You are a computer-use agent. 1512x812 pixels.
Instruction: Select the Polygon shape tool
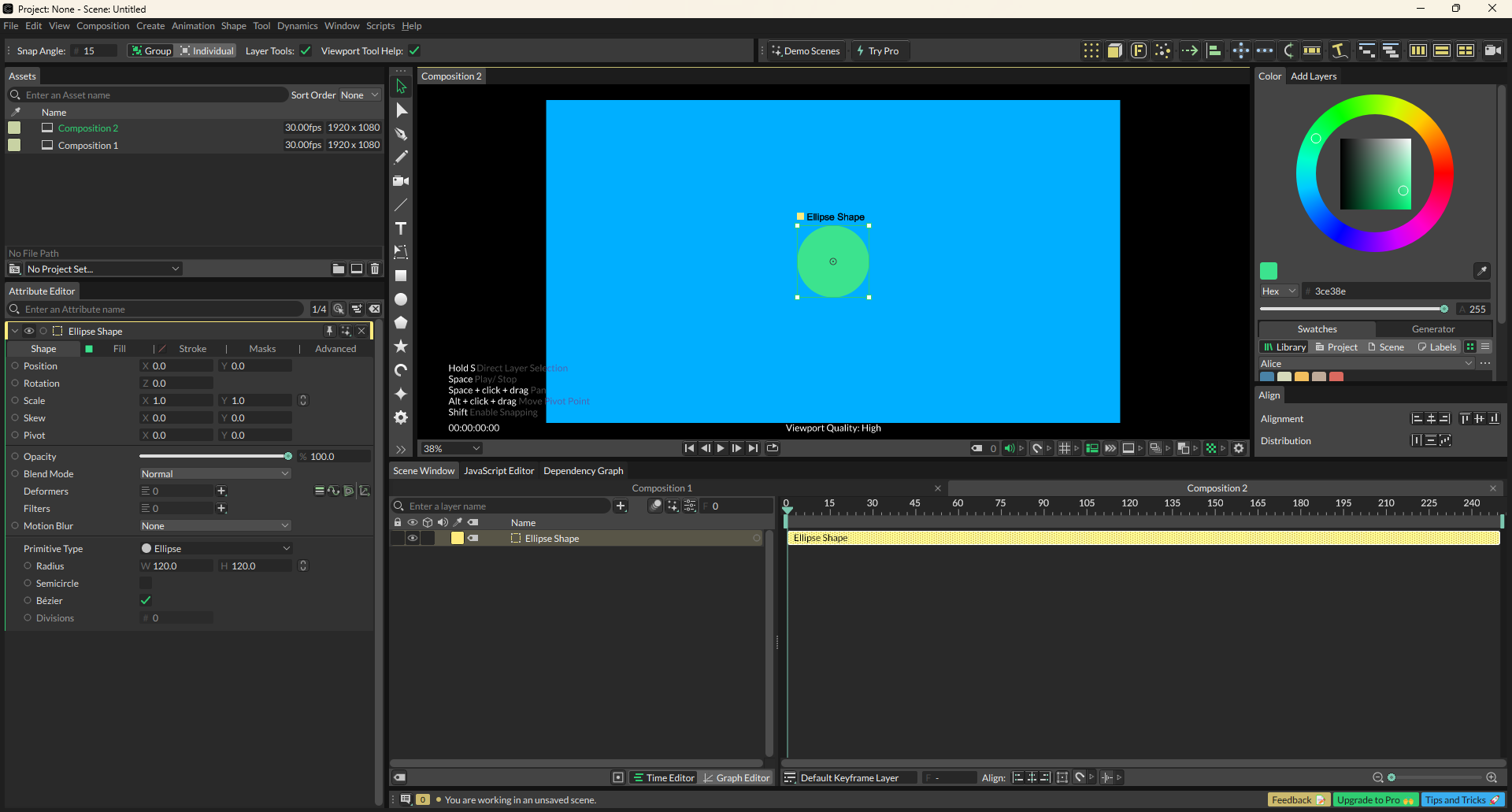point(401,323)
